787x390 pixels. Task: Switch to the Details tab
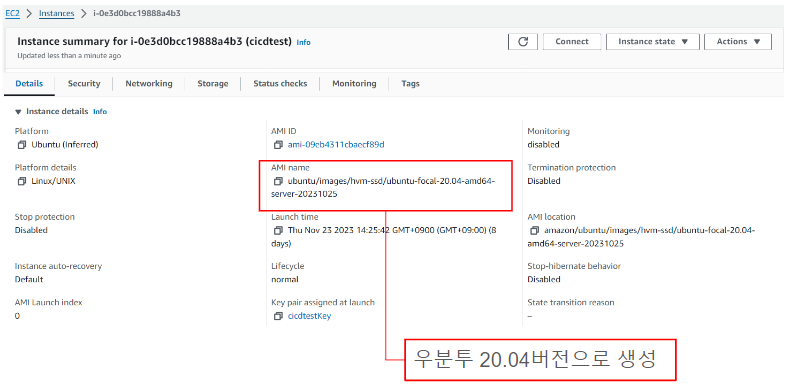coord(29,84)
